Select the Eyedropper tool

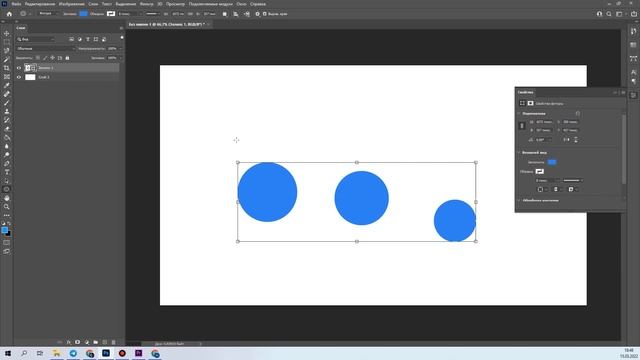(7, 85)
